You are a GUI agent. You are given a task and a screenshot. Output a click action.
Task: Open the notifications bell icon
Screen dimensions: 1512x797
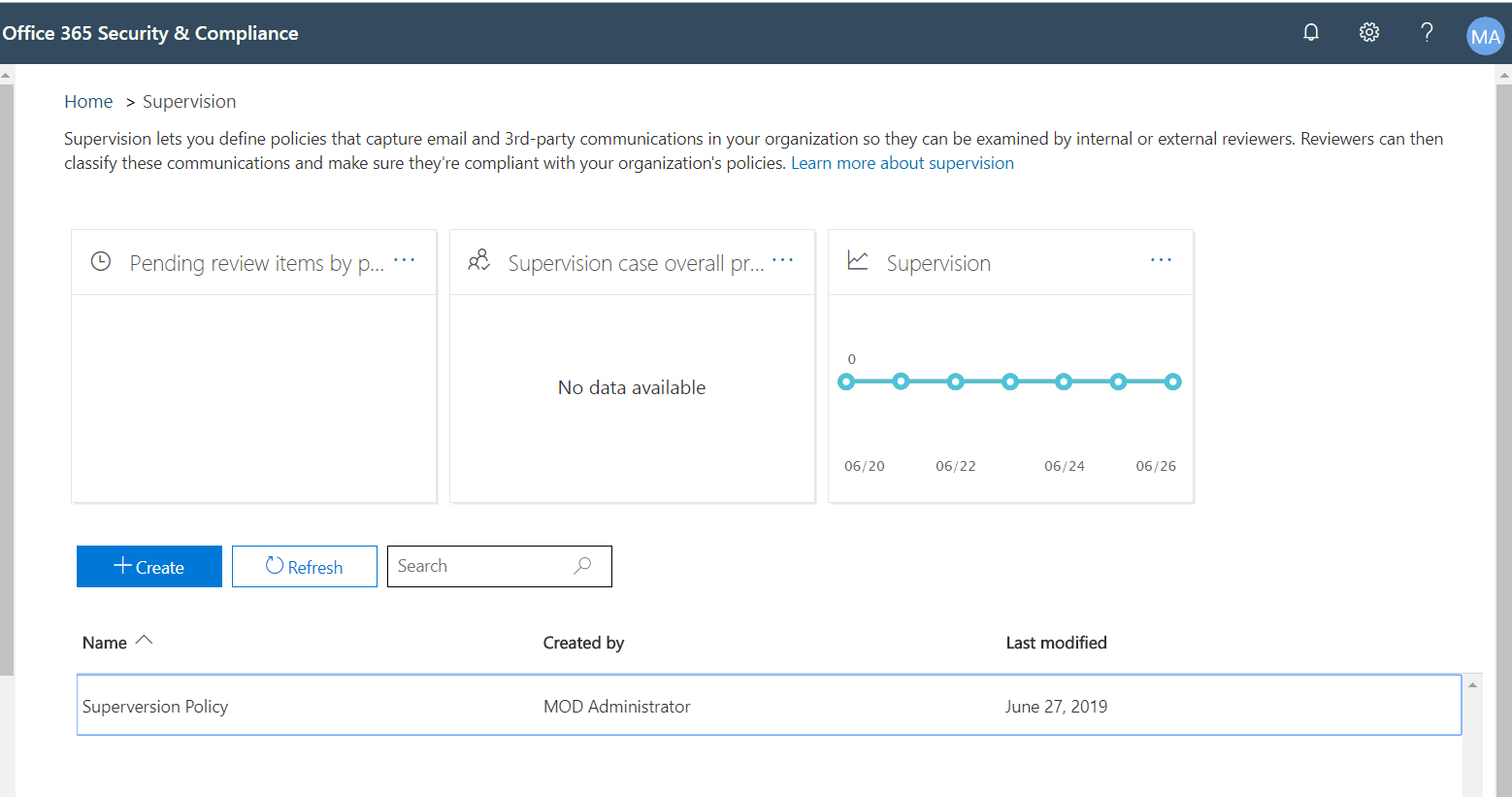[1310, 32]
